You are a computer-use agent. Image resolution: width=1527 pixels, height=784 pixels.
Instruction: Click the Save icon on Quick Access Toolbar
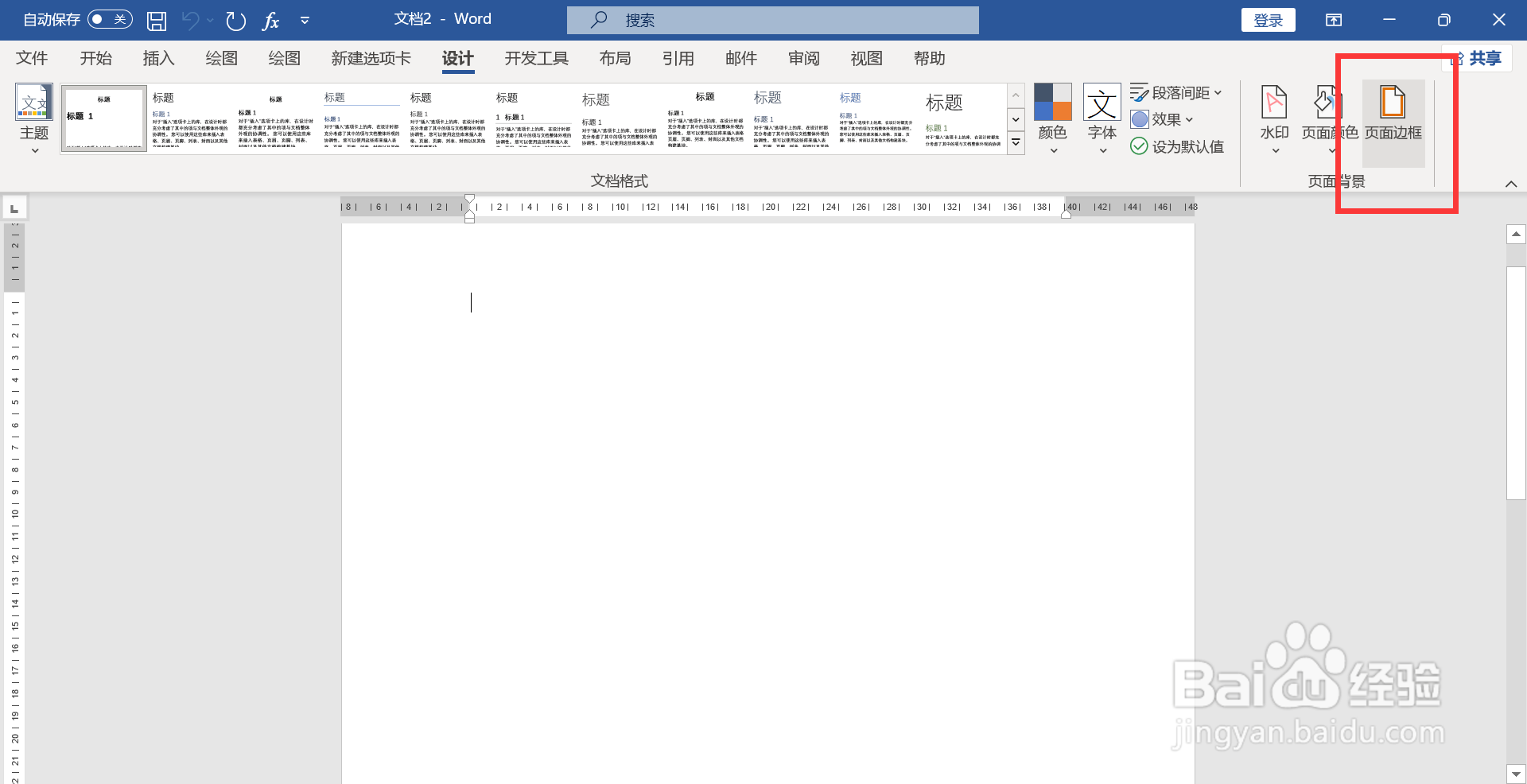(157, 20)
